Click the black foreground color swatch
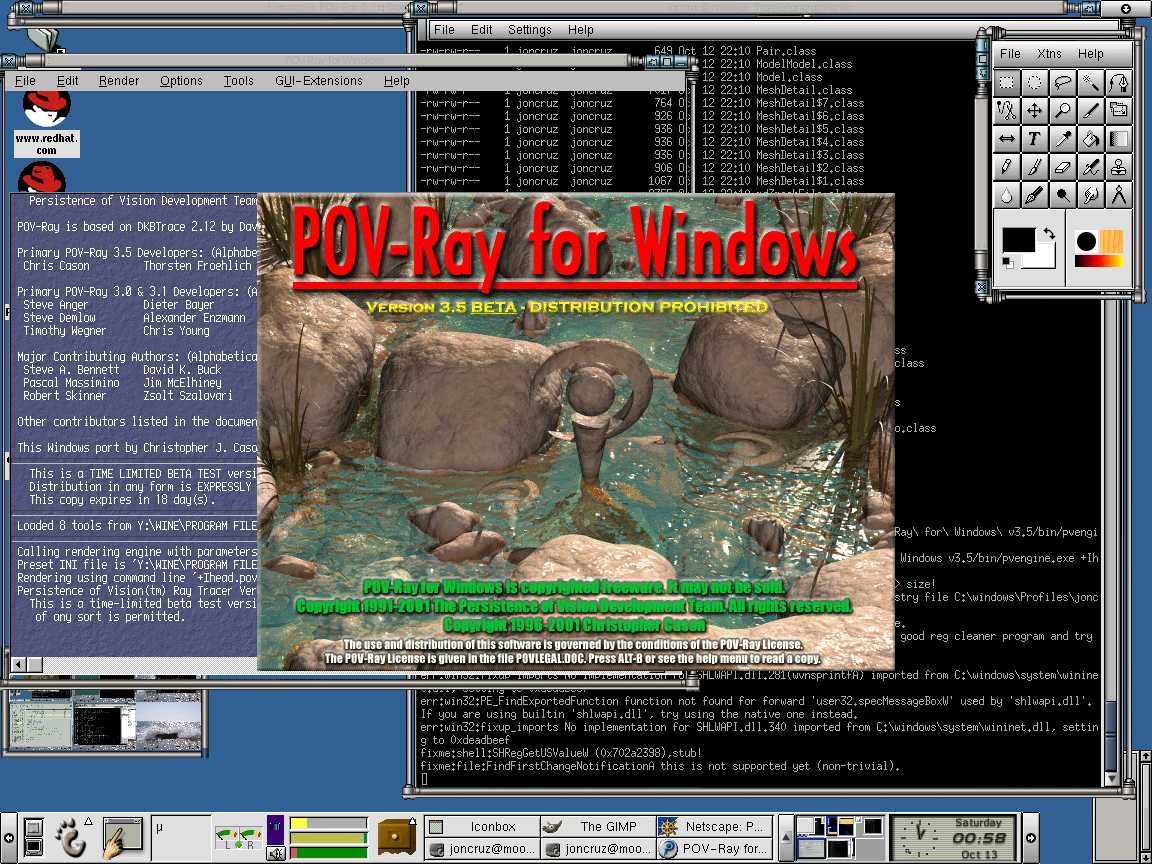Viewport: 1152px width, 864px height. [x=1019, y=240]
